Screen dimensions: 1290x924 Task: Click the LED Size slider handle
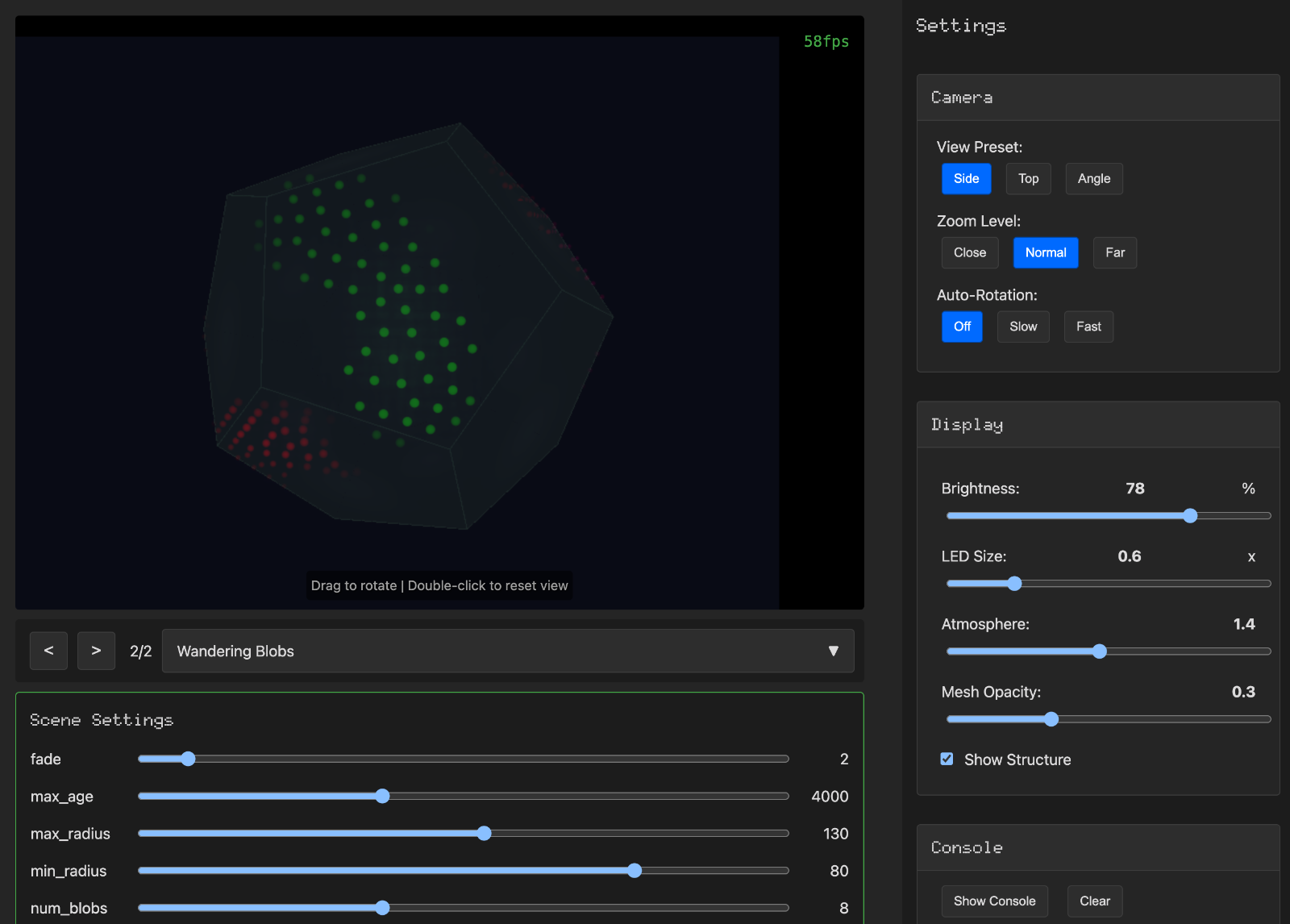tap(1014, 584)
